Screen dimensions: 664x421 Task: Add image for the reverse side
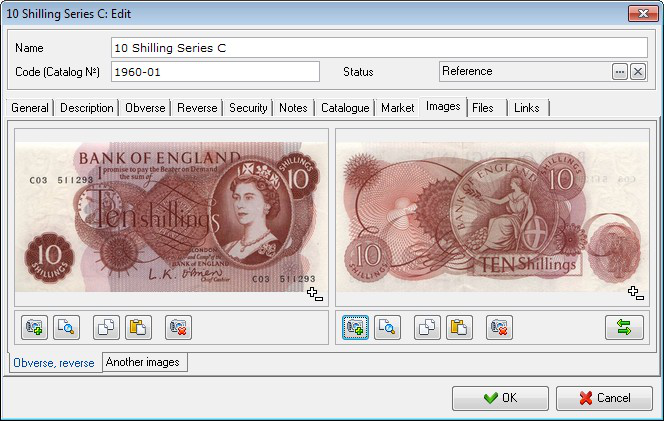355,327
